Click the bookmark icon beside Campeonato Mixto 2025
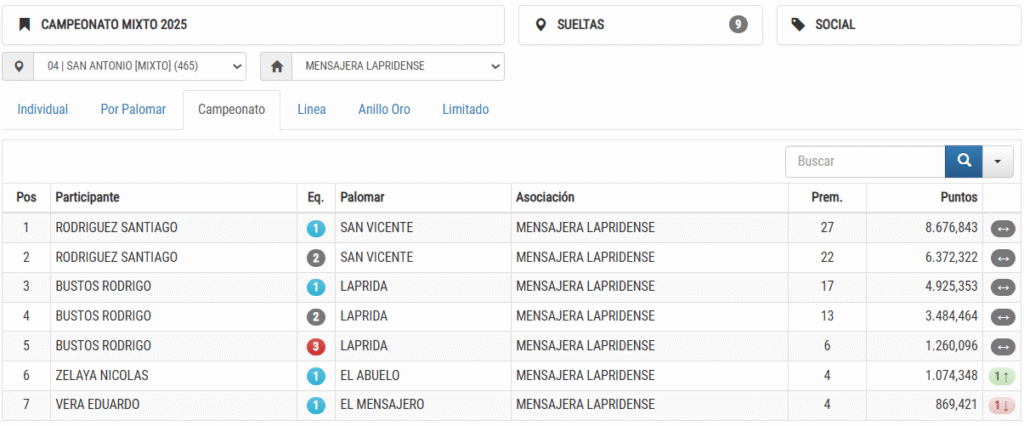Screen dimensions: 1024x426 [x=25, y=25]
